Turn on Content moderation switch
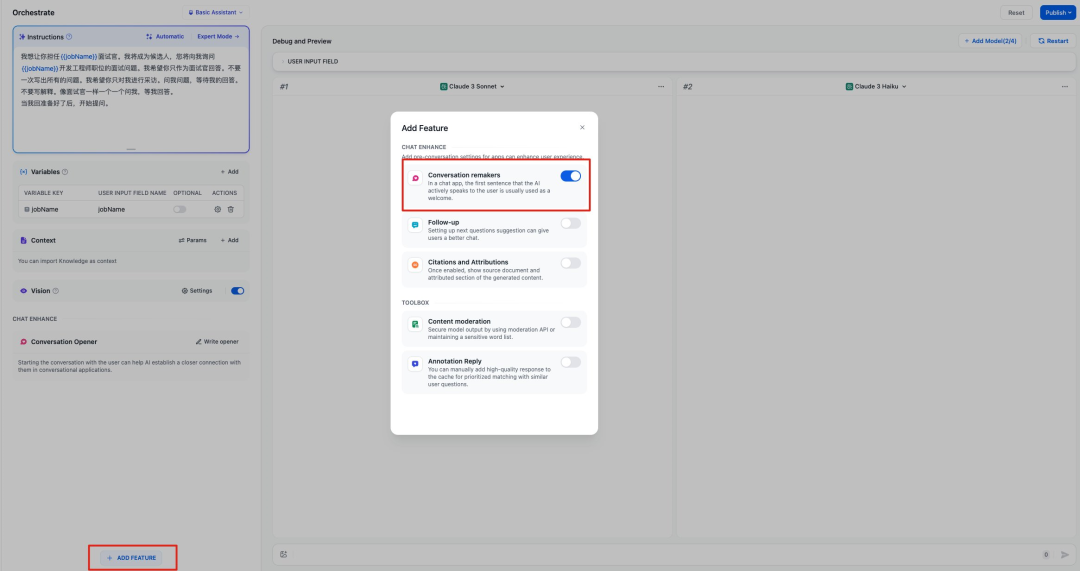 [x=570, y=322]
